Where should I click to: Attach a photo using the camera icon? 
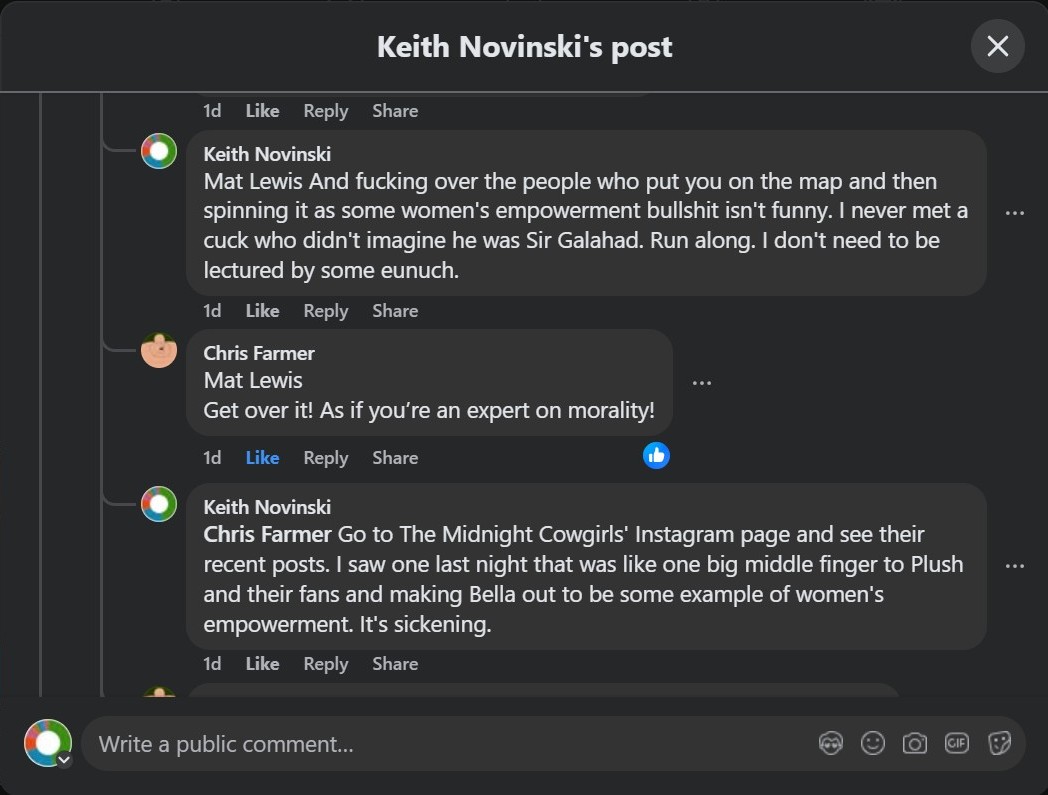tap(914, 744)
